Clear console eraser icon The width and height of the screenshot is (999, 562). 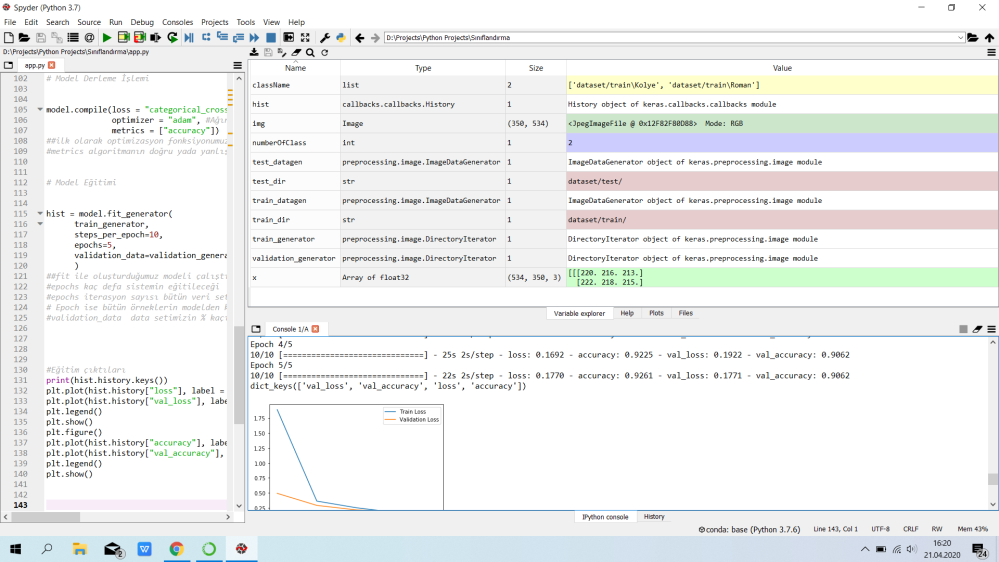[x=977, y=329]
